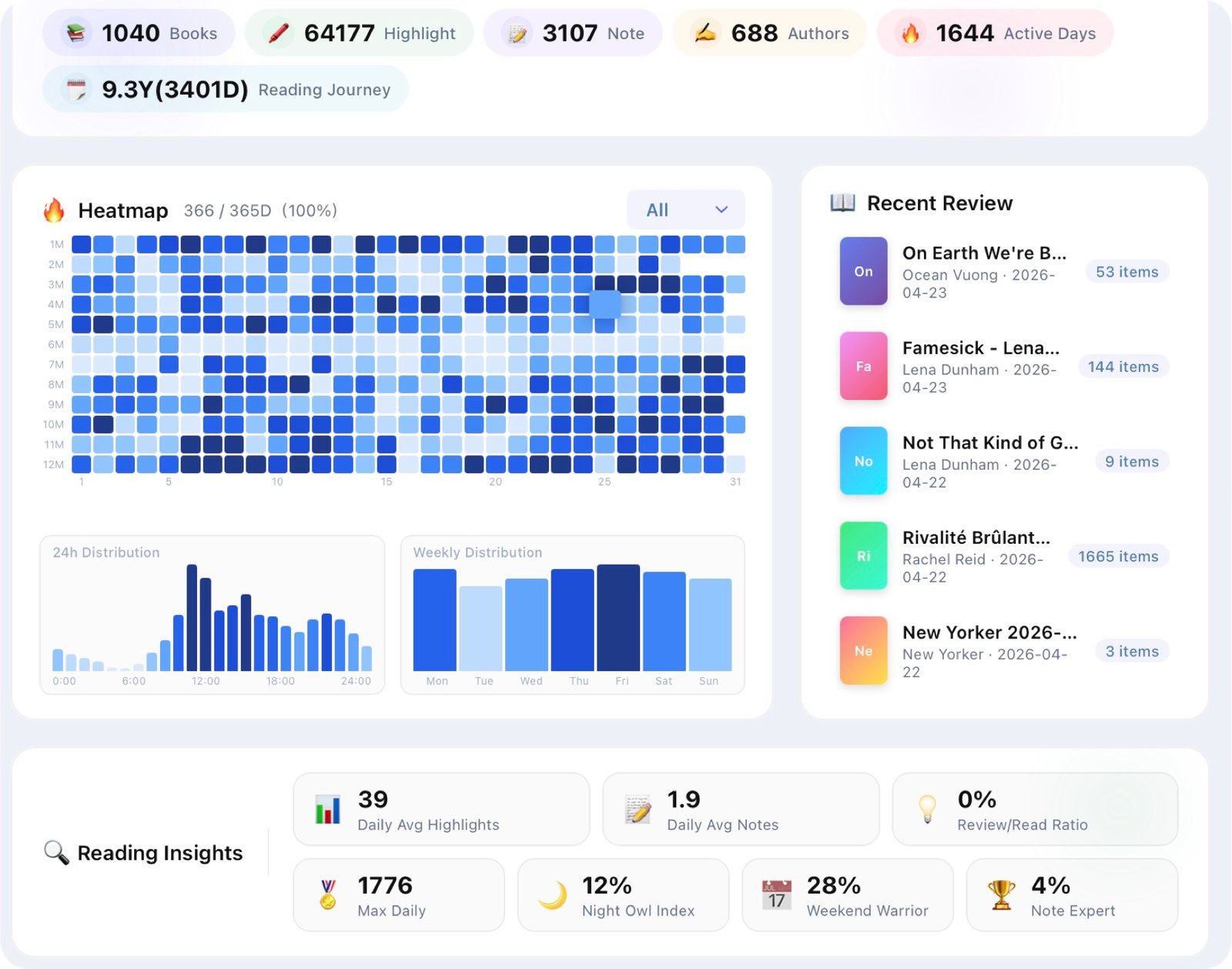Select the green Ri book cover thumbnail

pyautogui.click(x=863, y=555)
